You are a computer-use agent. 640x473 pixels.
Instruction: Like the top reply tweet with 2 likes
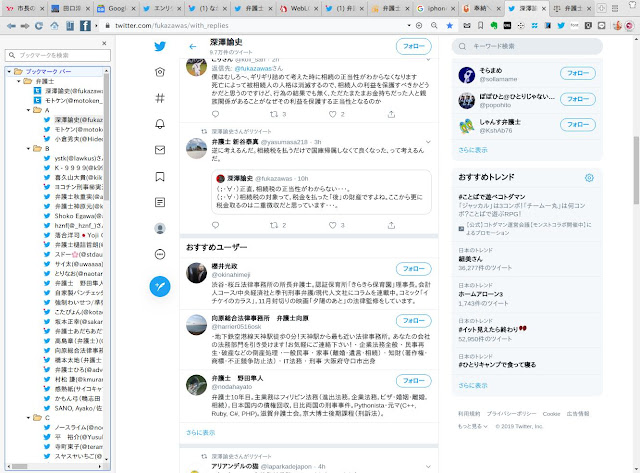pos(333,114)
